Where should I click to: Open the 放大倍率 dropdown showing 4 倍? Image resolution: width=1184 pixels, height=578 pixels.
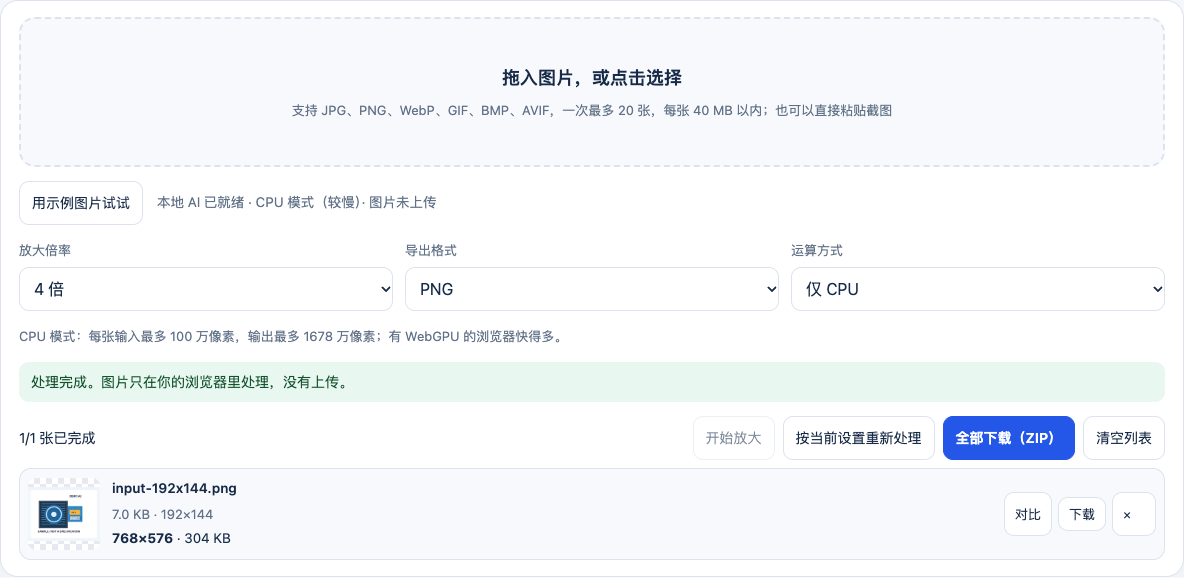click(x=206, y=289)
